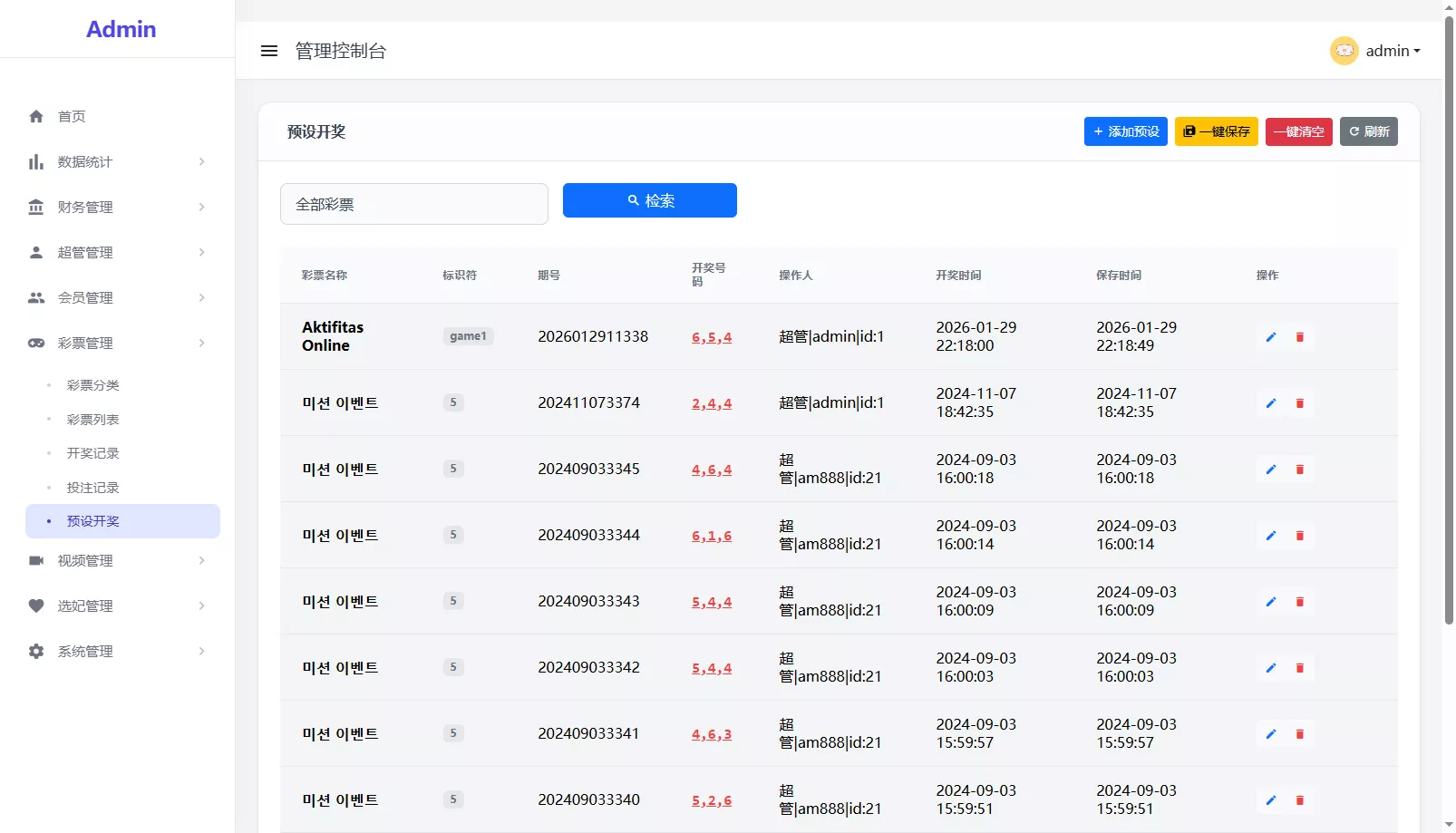Toggle the hamburger sidebar menu icon
Viewport: 1456px width, 833px height.
(269, 51)
